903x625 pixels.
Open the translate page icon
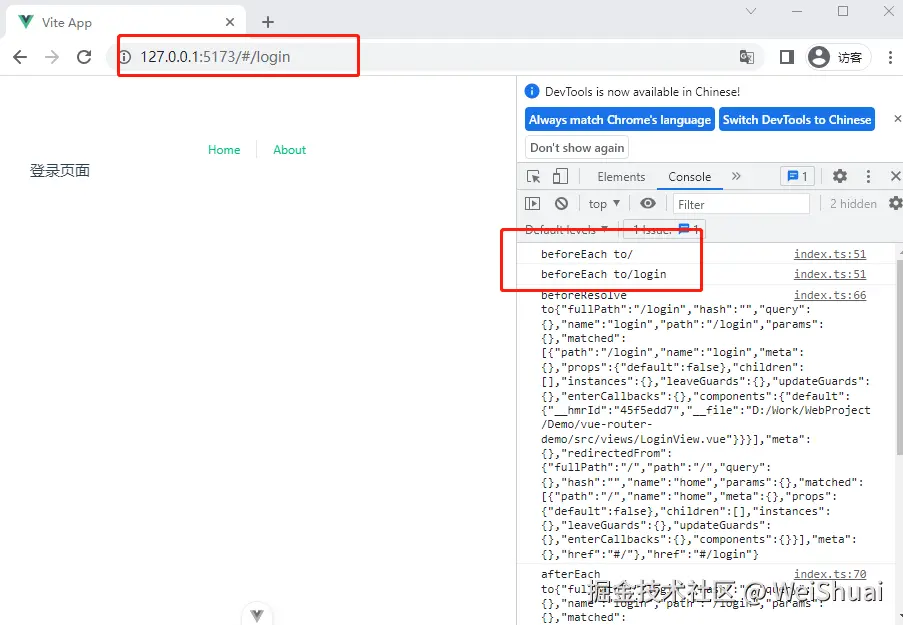click(x=747, y=56)
